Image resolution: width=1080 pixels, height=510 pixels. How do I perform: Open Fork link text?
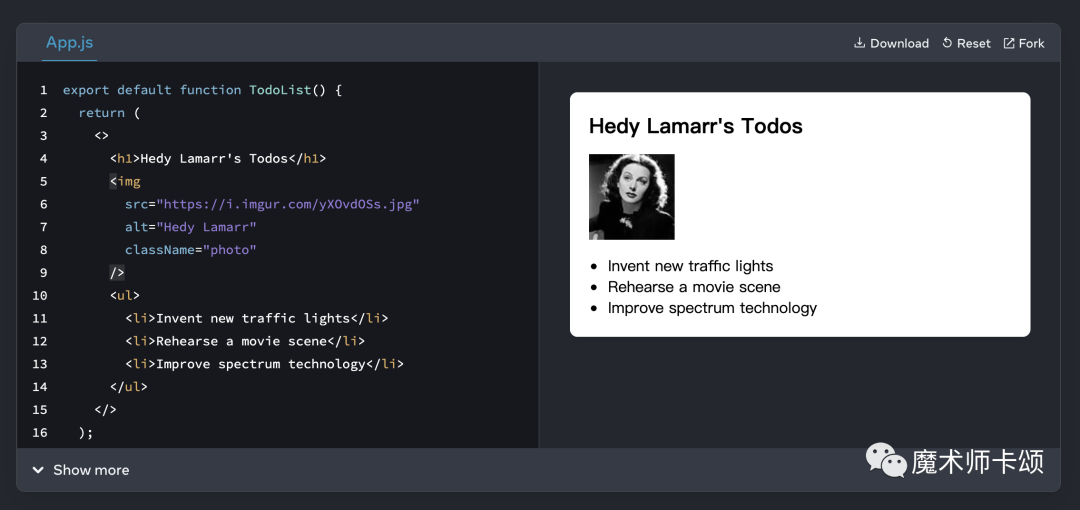[1032, 43]
